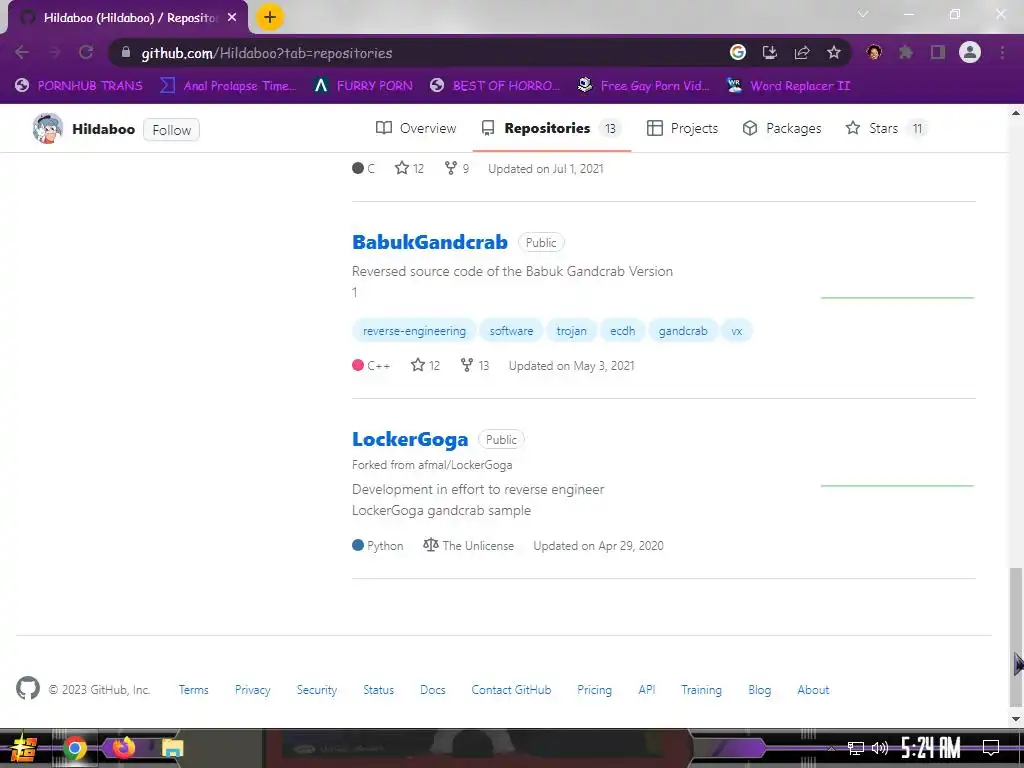Open the LockerGoga repository

410,440
